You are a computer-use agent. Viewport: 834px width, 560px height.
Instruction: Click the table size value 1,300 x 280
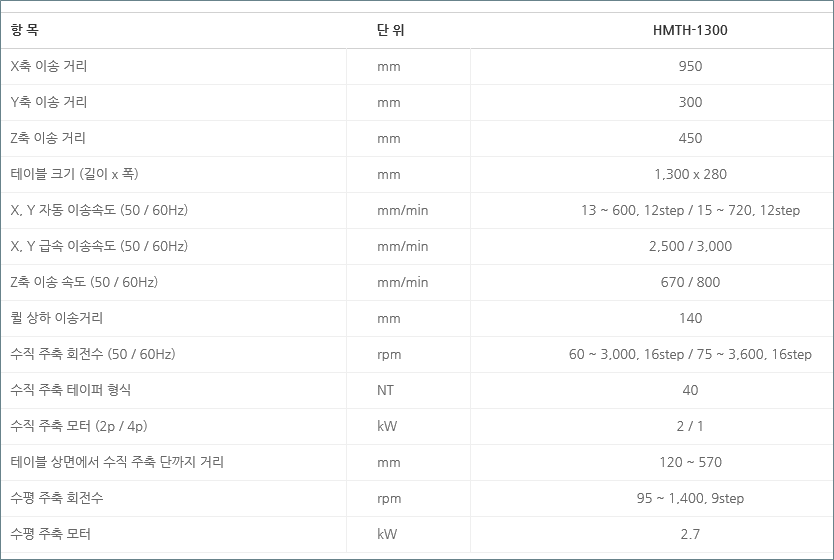[x=690, y=174]
